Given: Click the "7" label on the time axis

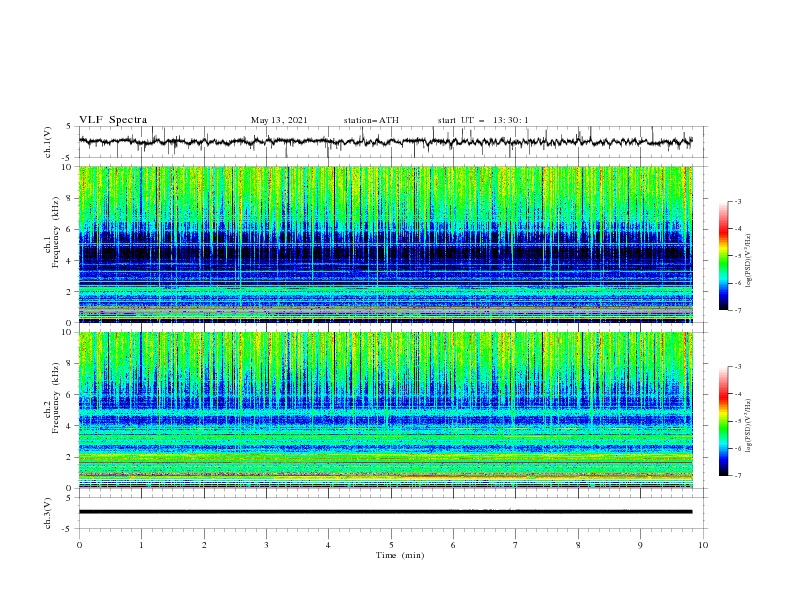Looking at the screenshot, I should (x=515, y=545).
